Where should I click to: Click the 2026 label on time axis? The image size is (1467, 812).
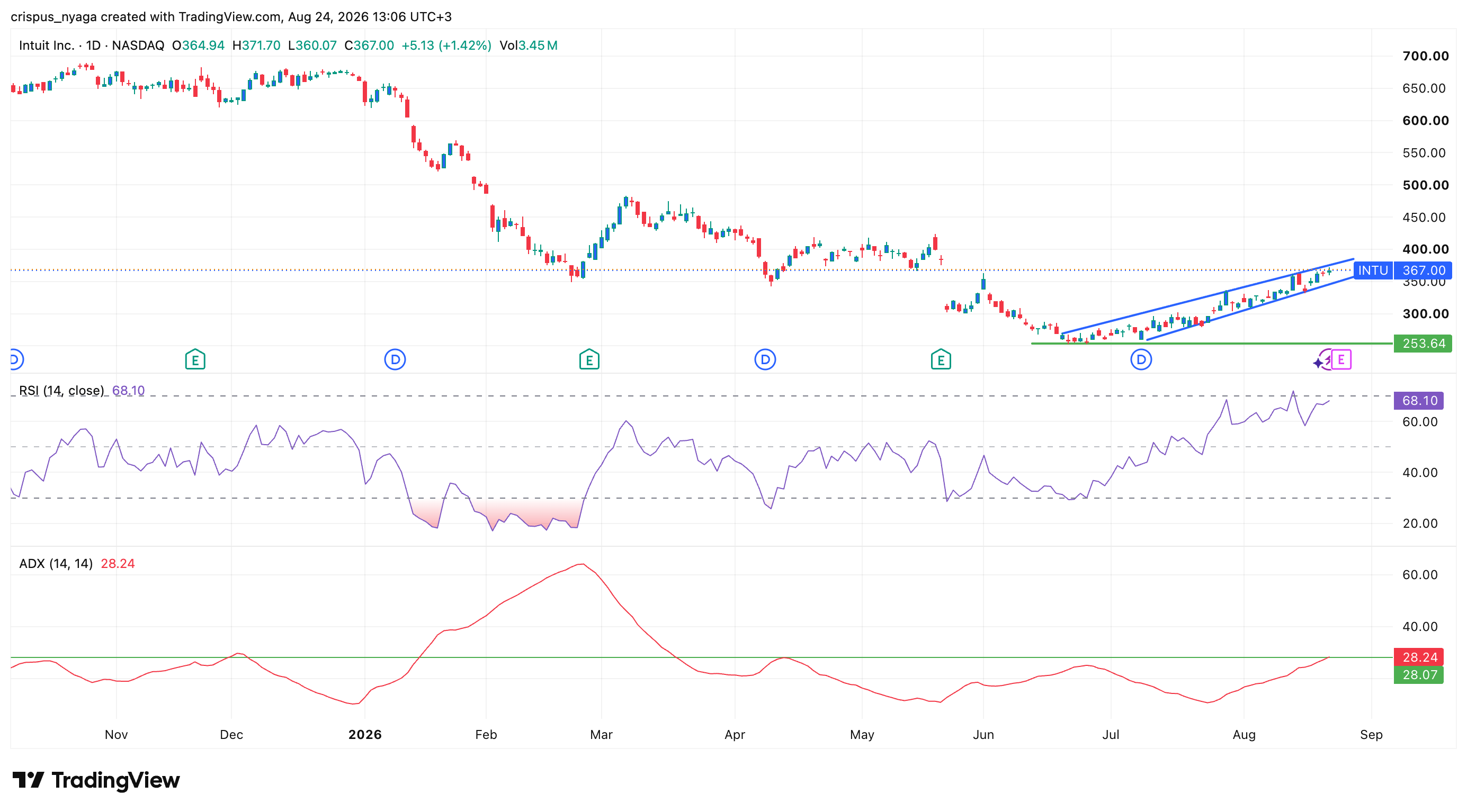pyautogui.click(x=365, y=735)
